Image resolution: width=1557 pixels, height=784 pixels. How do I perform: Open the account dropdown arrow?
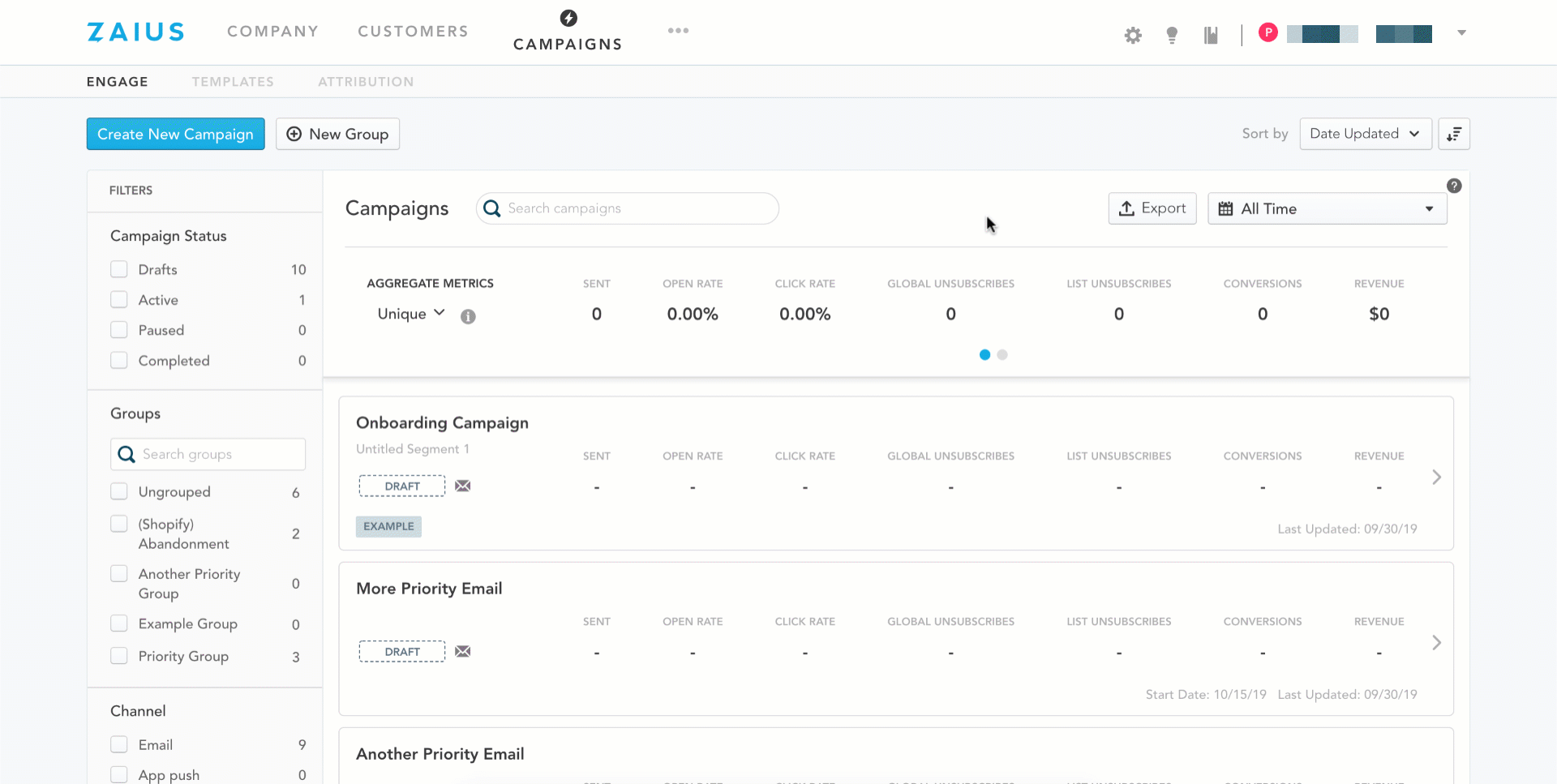(1461, 33)
